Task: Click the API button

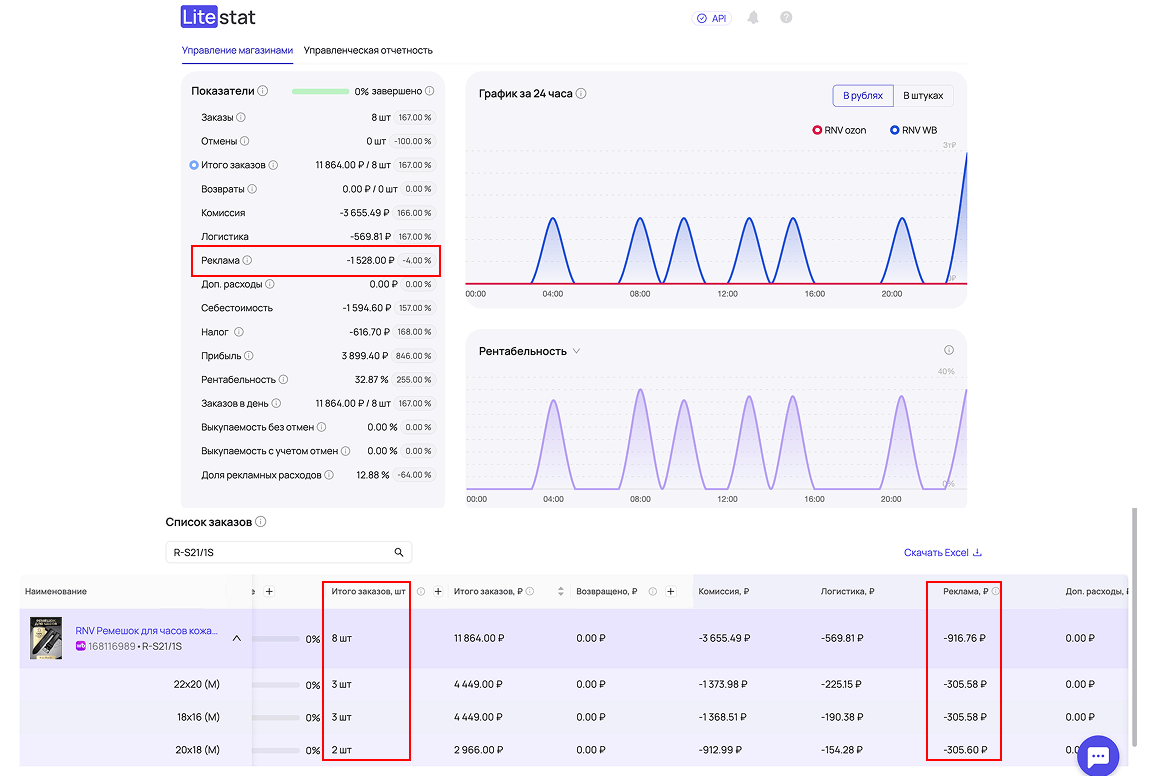Action: point(711,18)
